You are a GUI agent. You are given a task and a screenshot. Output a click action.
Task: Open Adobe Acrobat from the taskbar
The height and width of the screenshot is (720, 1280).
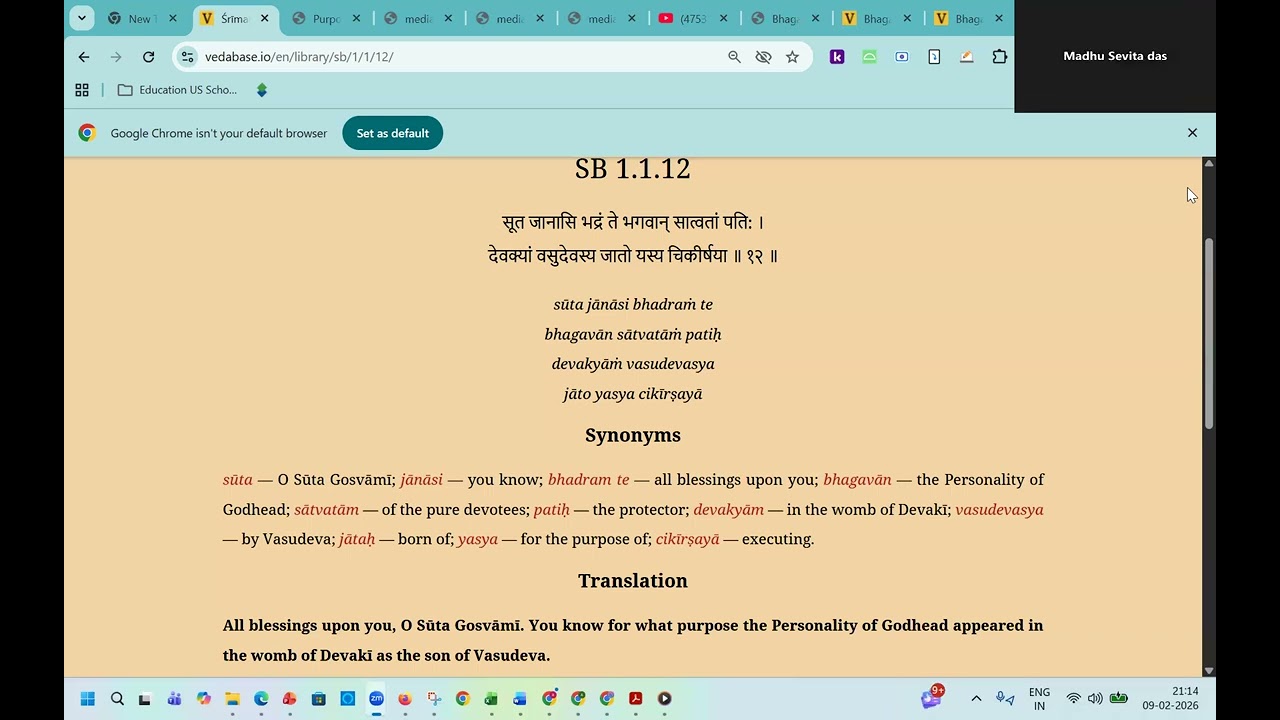tap(635, 699)
